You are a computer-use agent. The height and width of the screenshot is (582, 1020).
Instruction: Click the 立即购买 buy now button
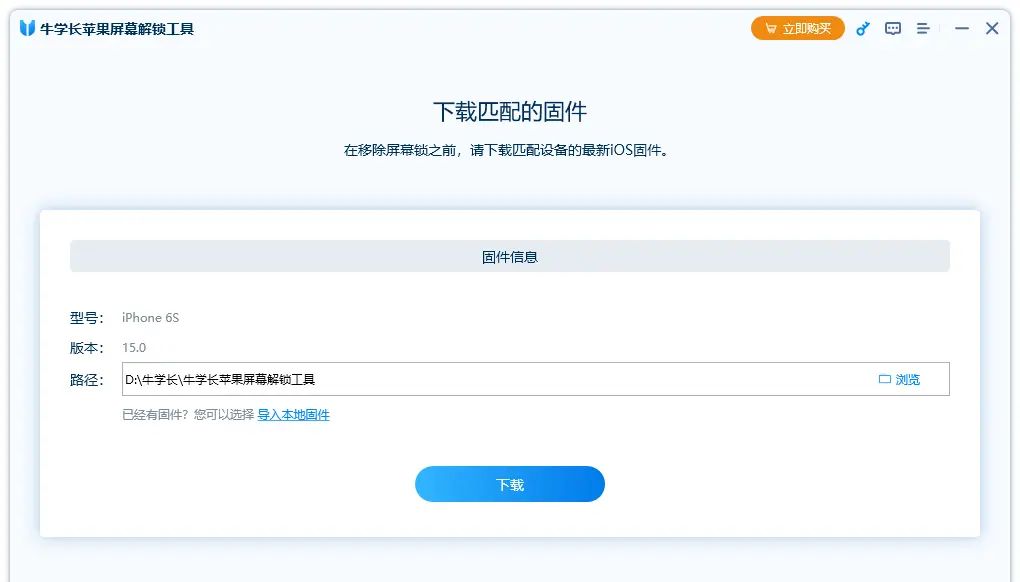tap(798, 29)
